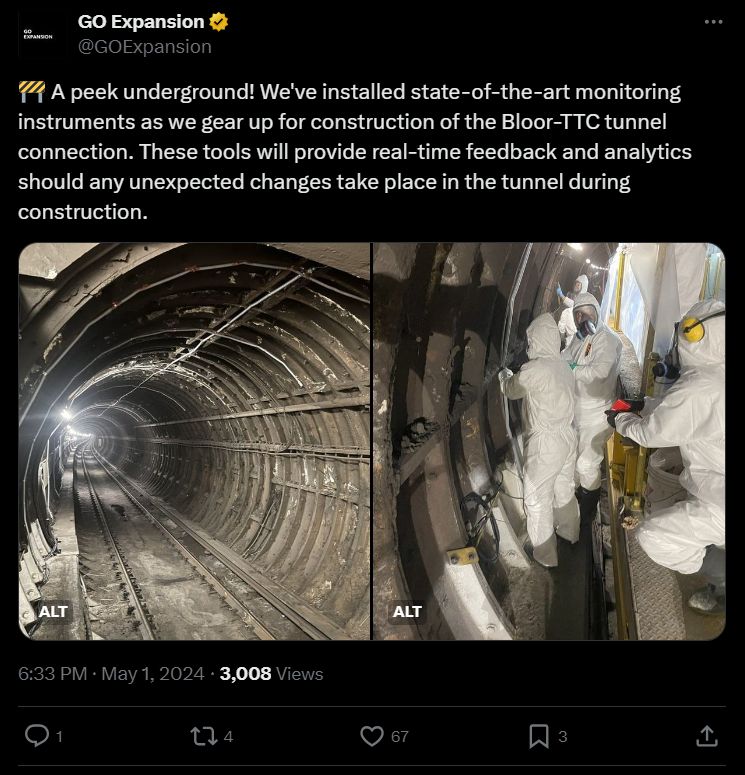The width and height of the screenshot is (745, 775).
Task: Click the reply speech bubble icon
Action: [36, 736]
